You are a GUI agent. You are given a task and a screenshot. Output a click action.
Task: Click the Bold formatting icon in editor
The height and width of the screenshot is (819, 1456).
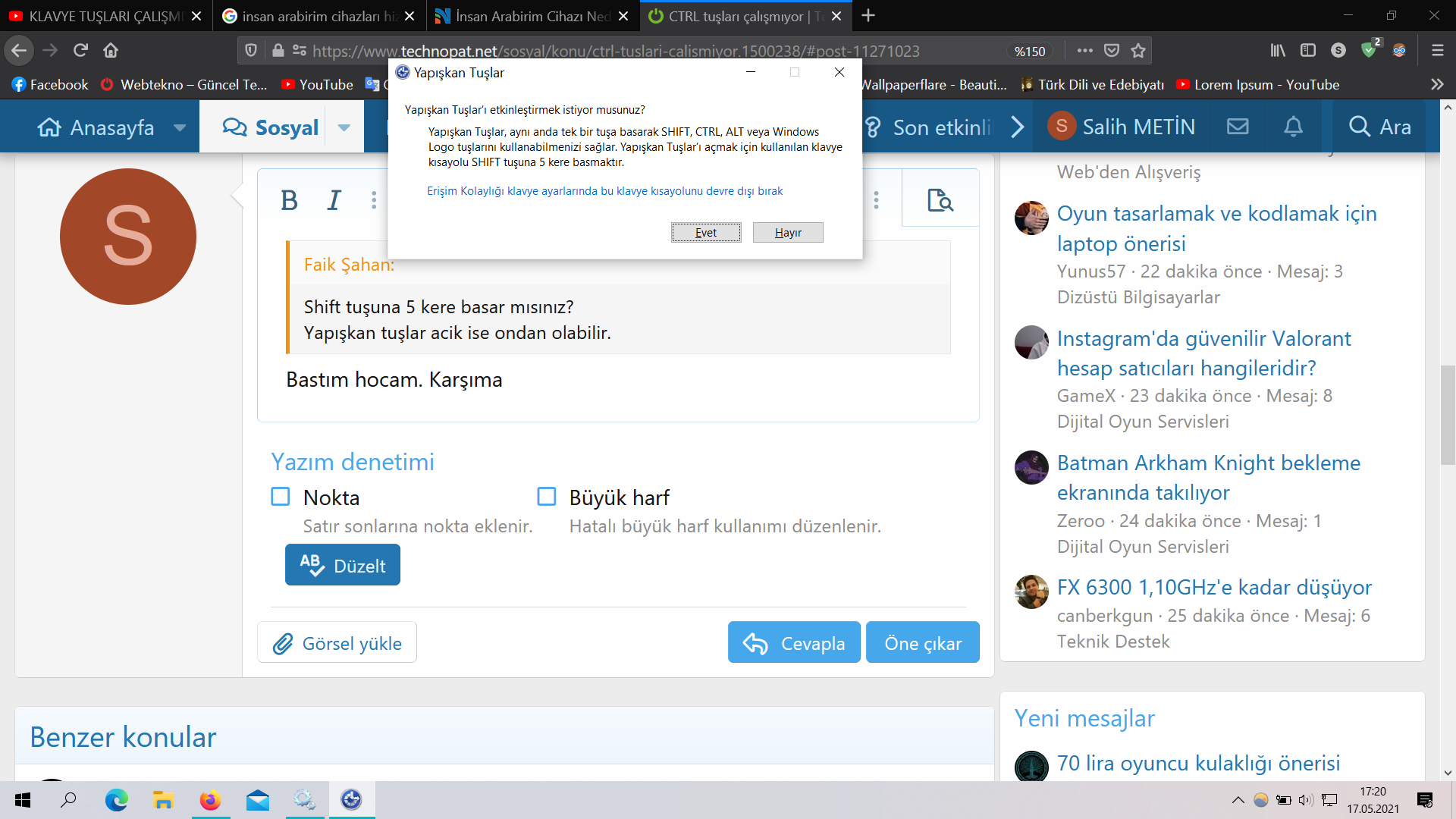289,200
